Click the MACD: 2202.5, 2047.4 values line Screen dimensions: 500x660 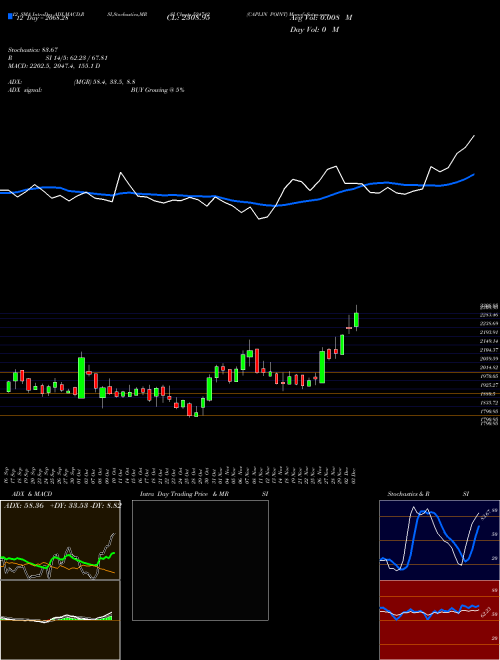tap(54, 66)
